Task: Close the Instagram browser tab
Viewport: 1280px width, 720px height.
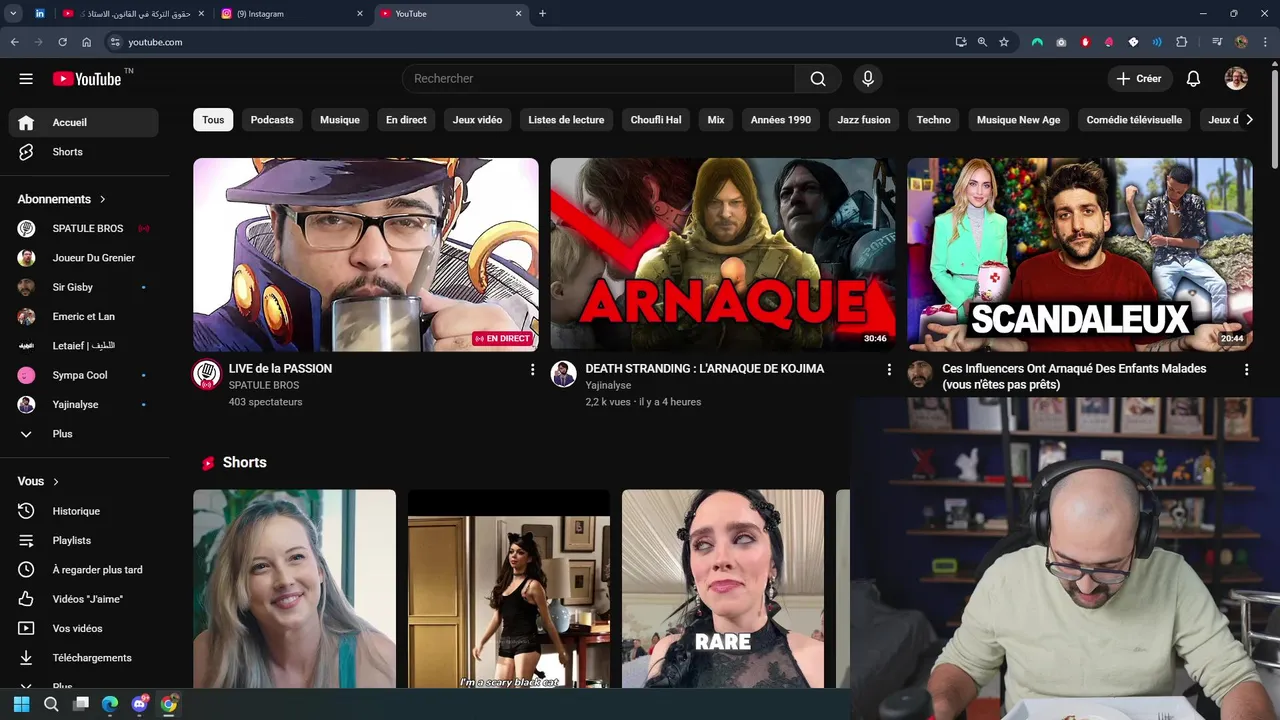Action: (360, 14)
